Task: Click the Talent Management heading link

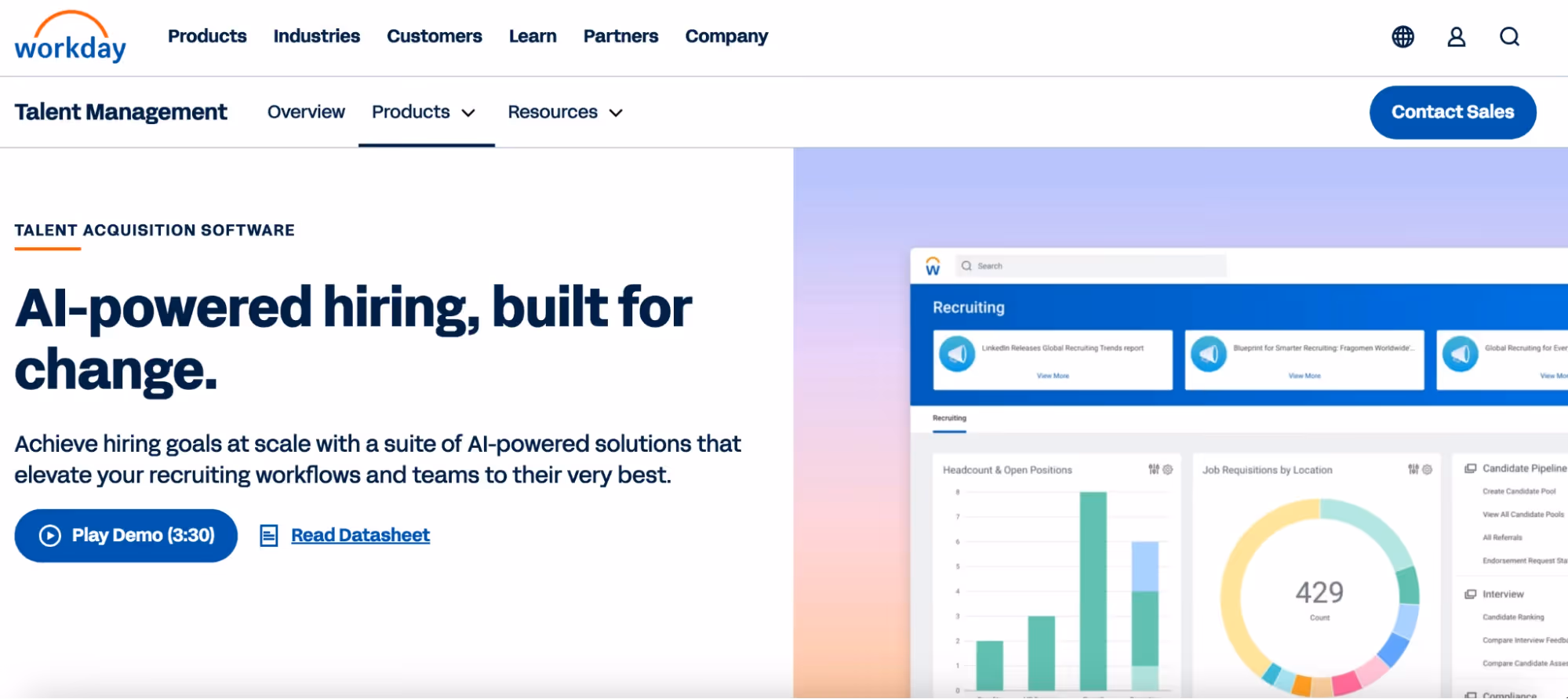Action: click(x=121, y=112)
